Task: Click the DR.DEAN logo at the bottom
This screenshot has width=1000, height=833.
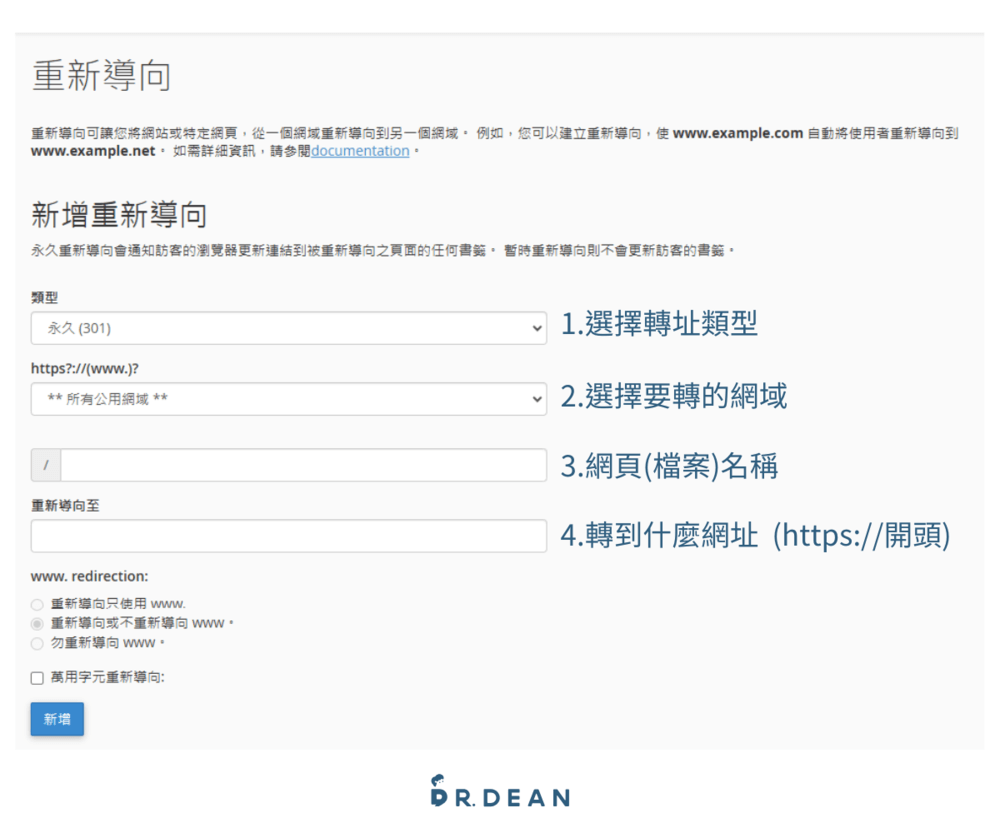Action: tap(500, 790)
